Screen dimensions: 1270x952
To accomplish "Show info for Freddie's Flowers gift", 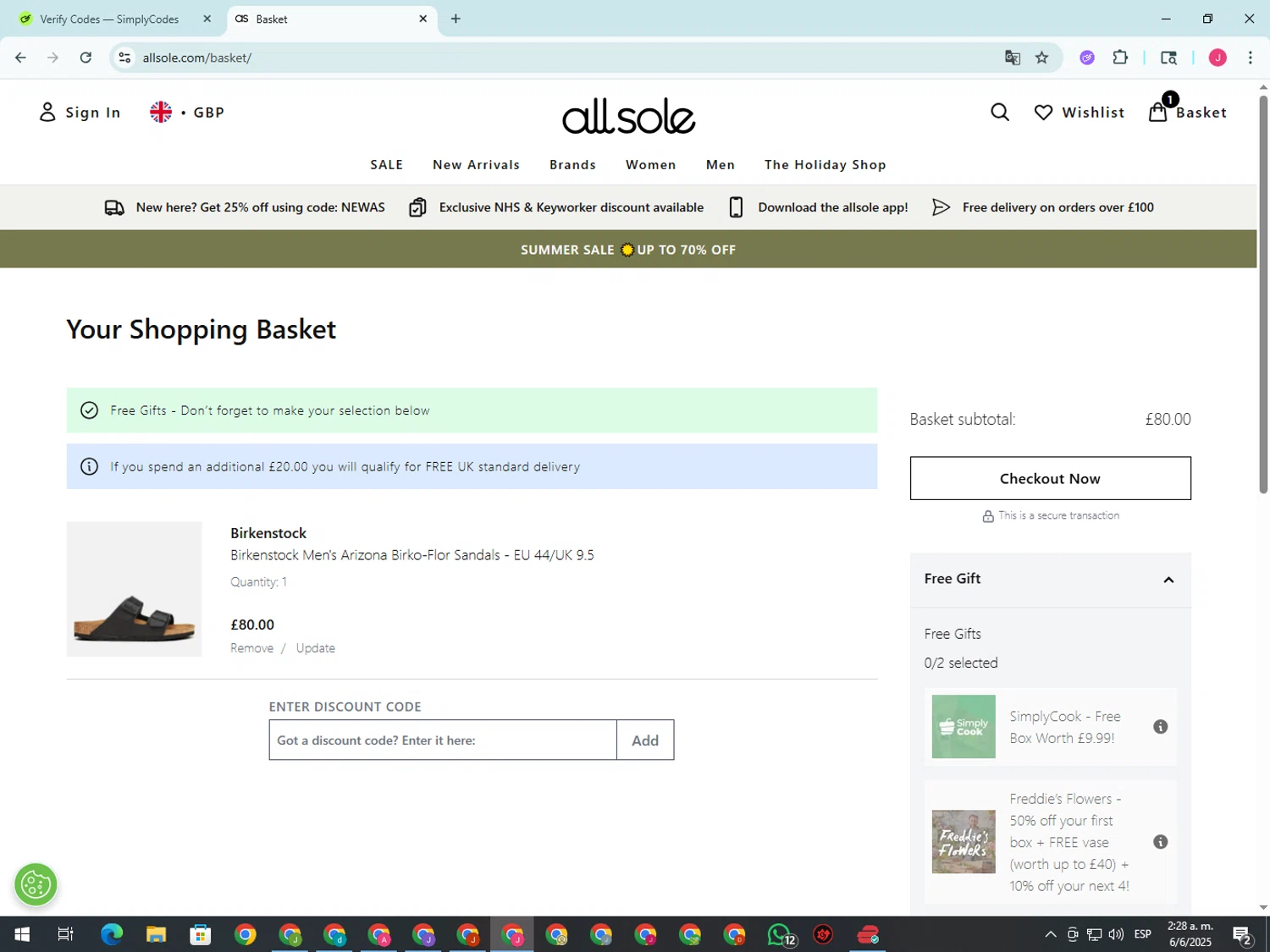I will click(x=1161, y=842).
